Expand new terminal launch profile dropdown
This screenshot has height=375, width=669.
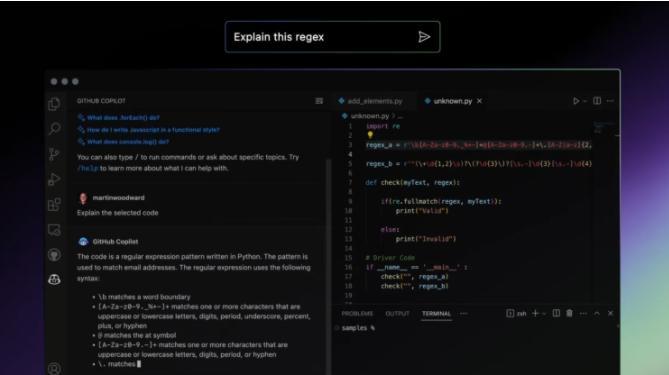[544, 314]
